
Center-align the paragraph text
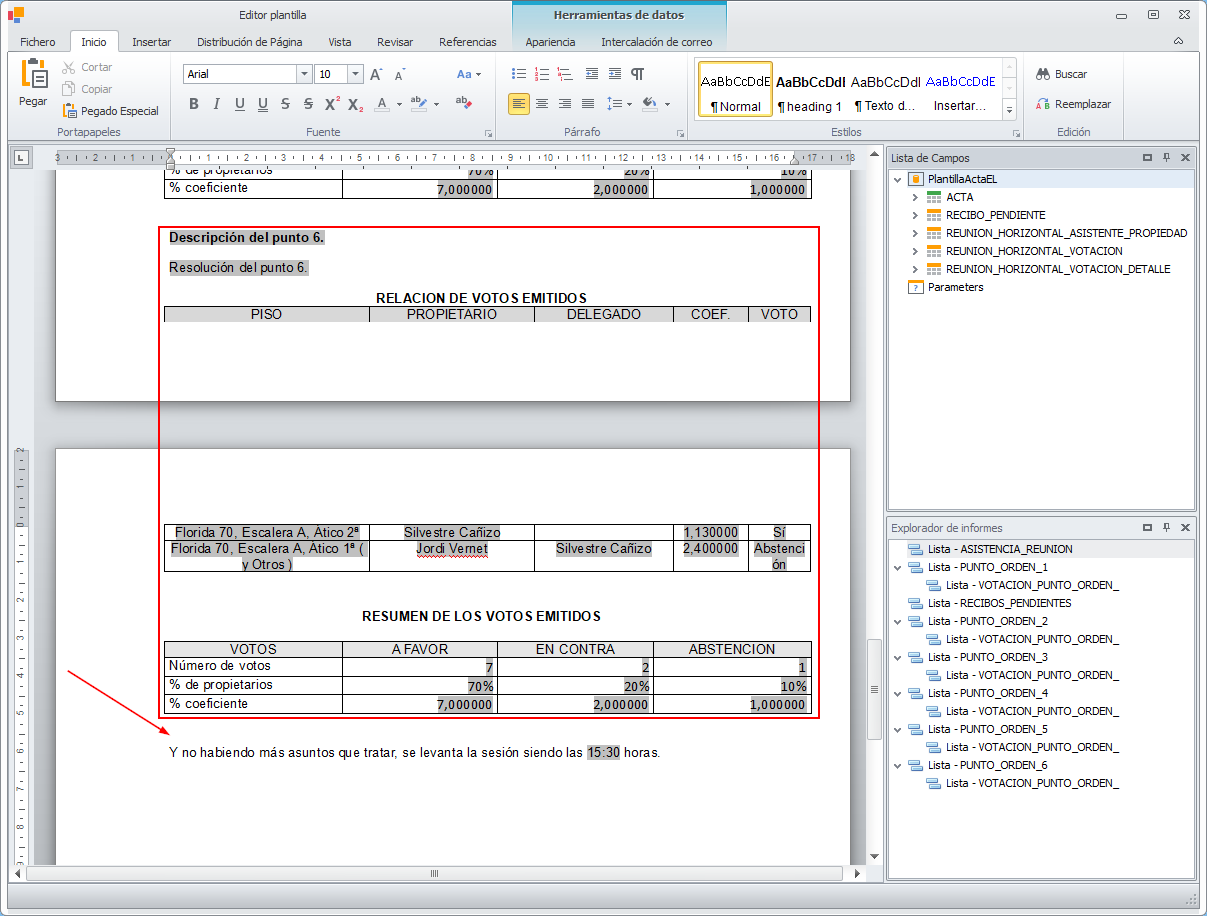click(x=542, y=104)
